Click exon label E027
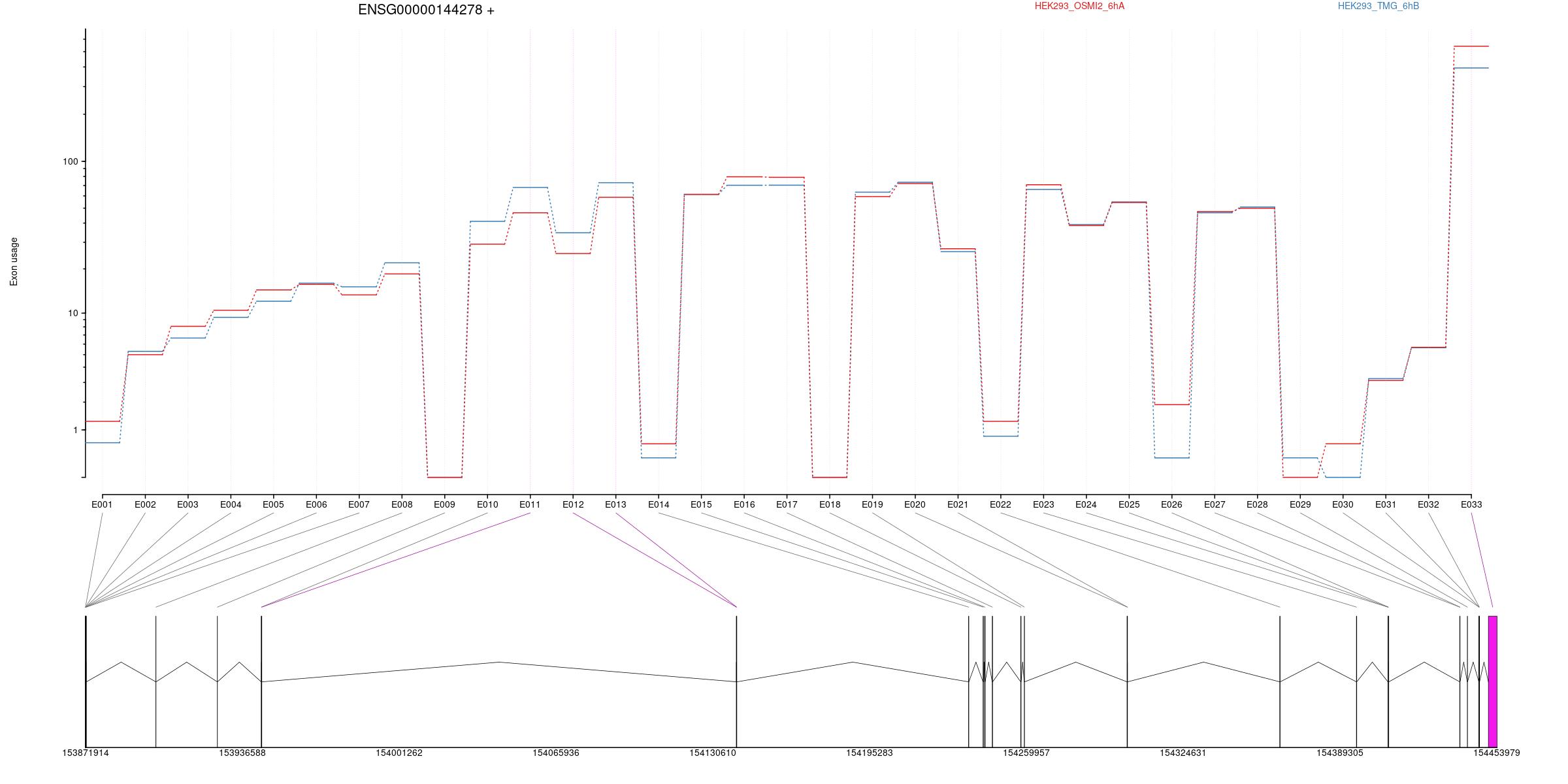 pos(1215,504)
